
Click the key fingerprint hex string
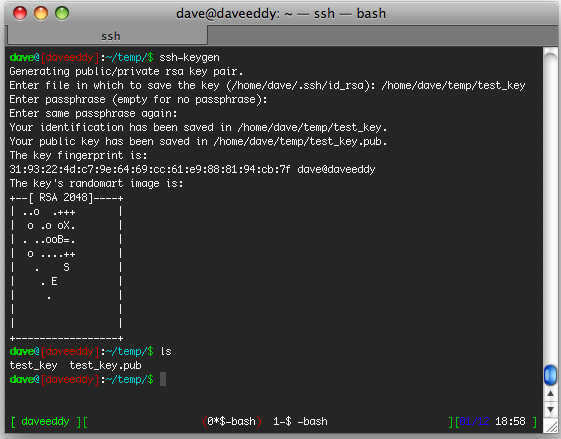click(150, 169)
